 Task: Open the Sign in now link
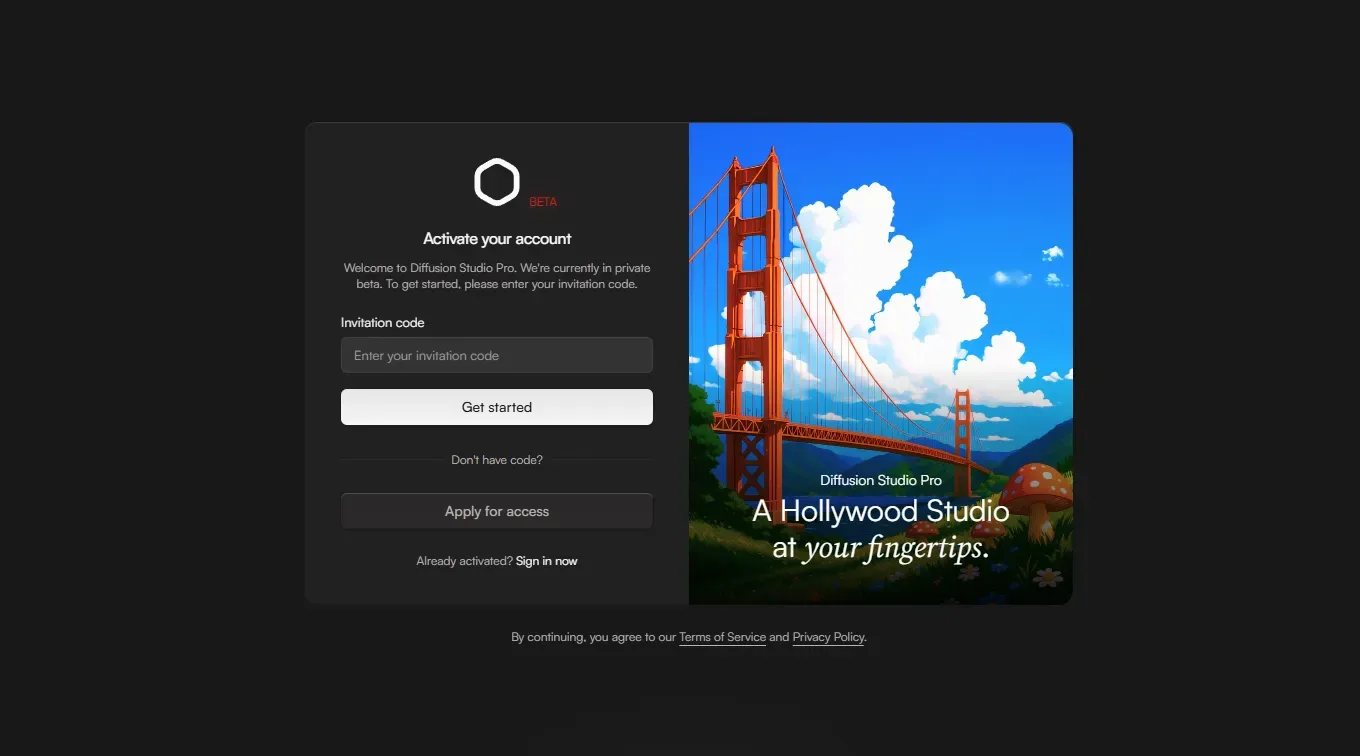pyautogui.click(x=546, y=561)
